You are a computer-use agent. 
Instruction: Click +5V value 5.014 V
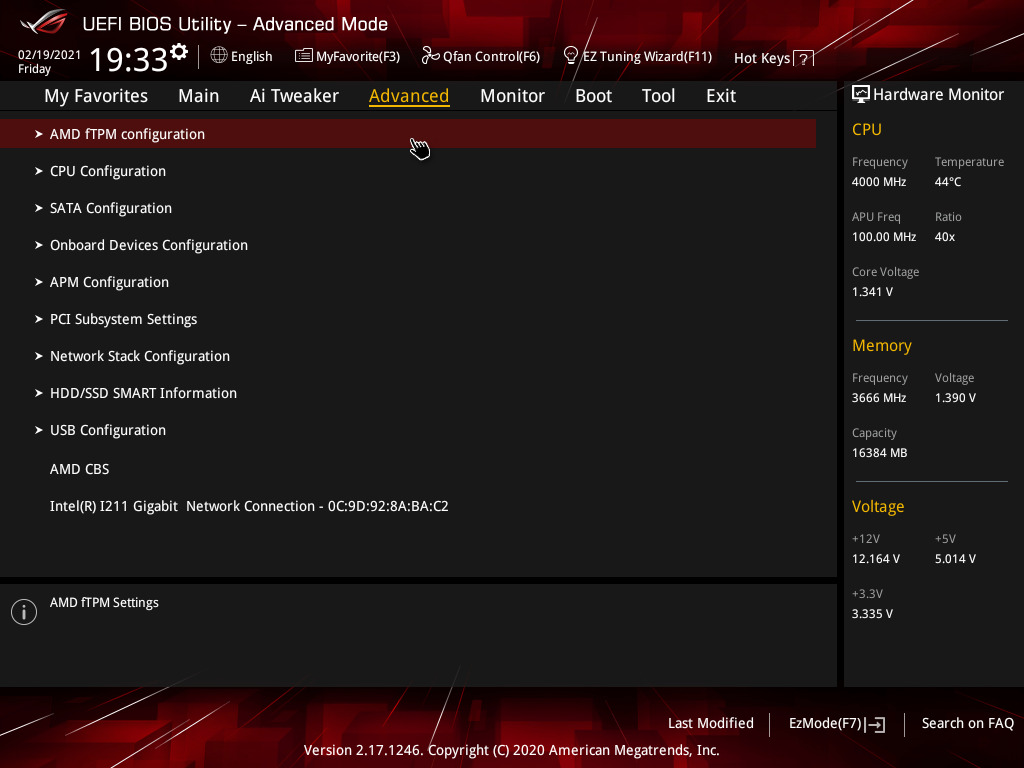(x=955, y=559)
